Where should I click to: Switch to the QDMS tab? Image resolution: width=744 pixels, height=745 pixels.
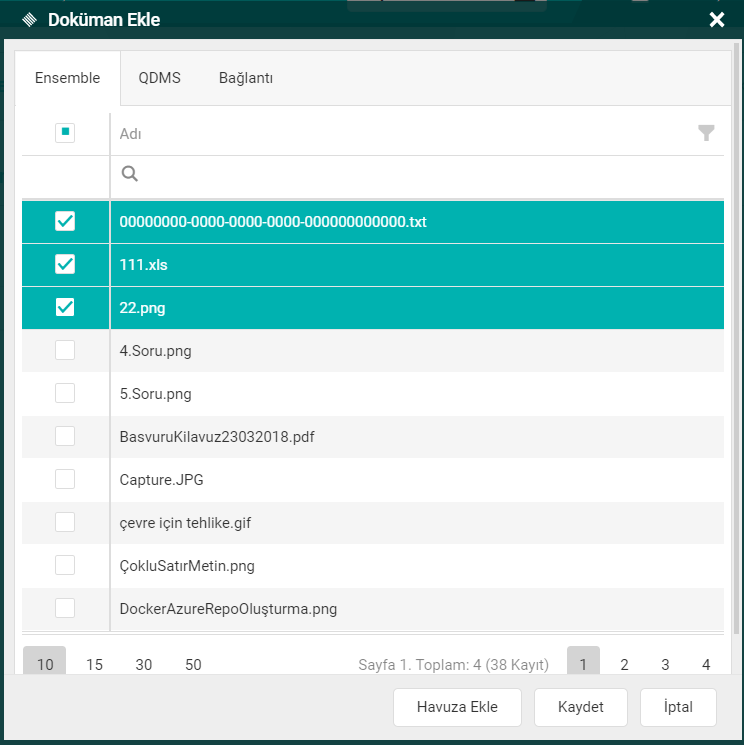coord(159,78)
